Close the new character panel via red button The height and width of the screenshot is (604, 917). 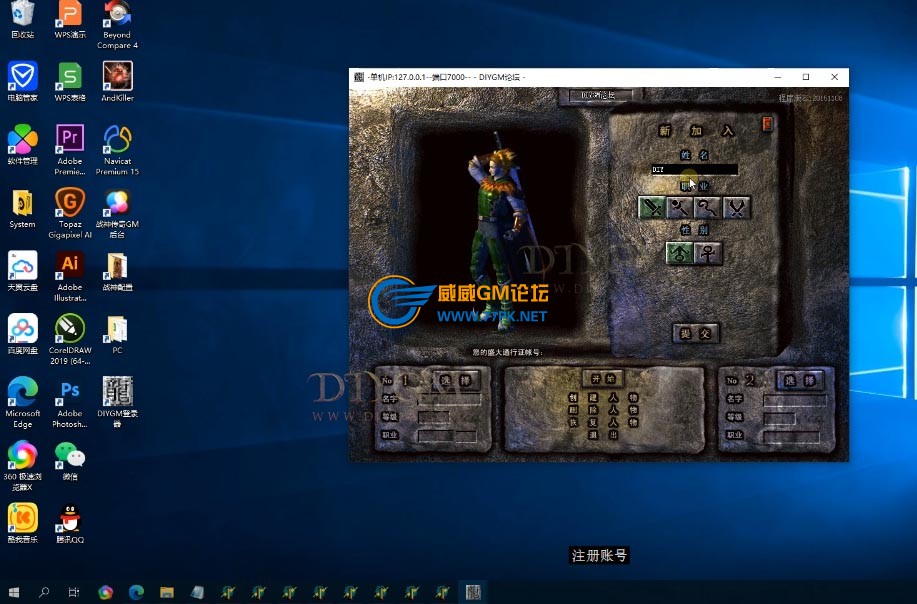pyautogui.click(x=768, y=125)
